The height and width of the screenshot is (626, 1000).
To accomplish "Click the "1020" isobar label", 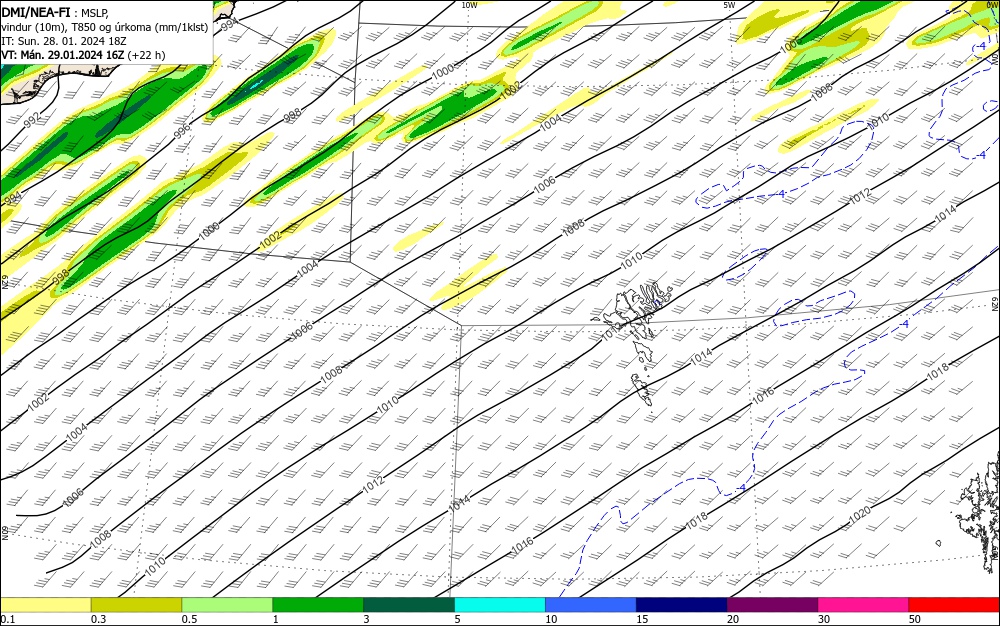I will pyautogui.click(x=860, y=514).
